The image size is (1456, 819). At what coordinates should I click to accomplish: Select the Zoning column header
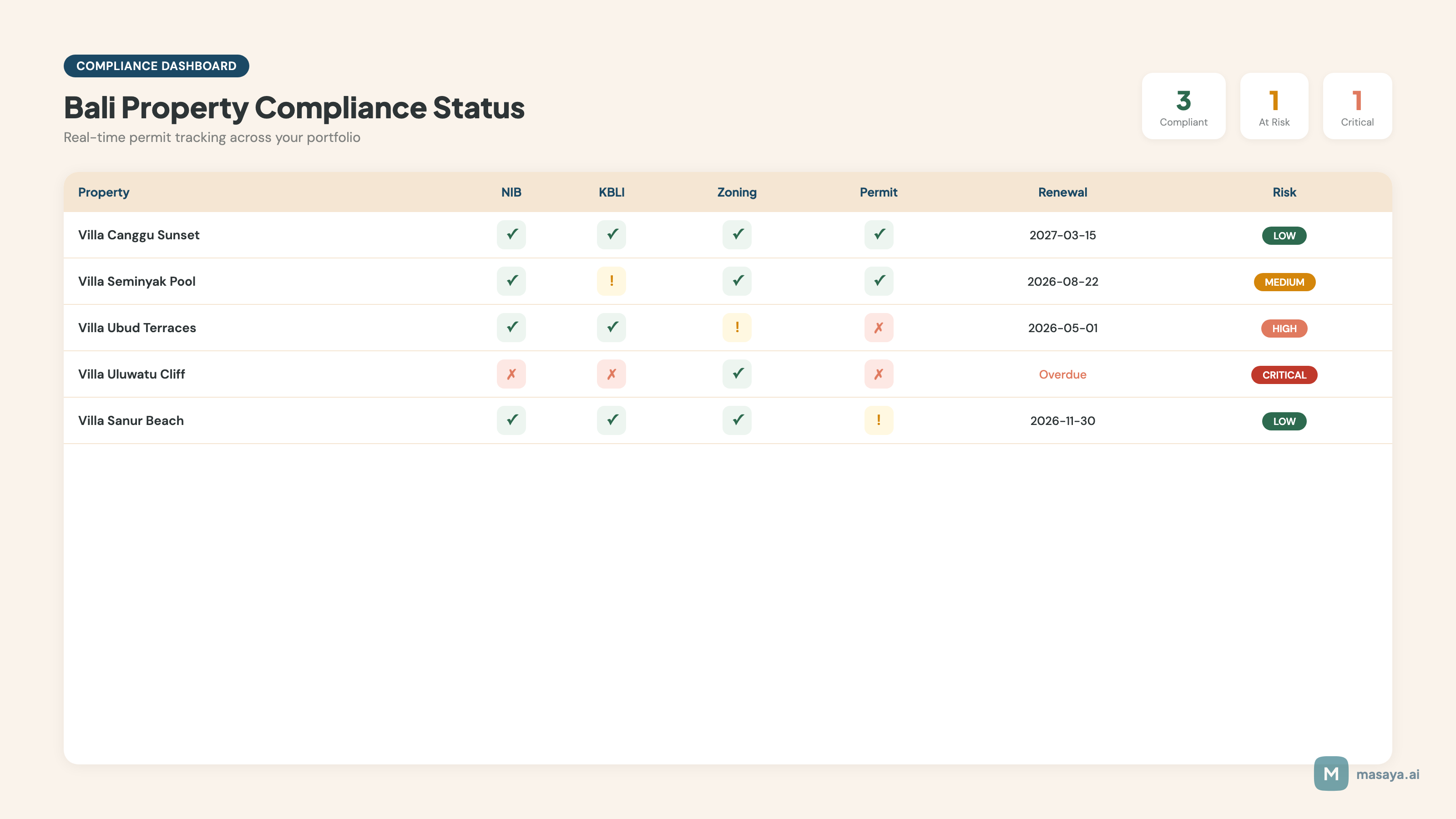tap(737, 192)
